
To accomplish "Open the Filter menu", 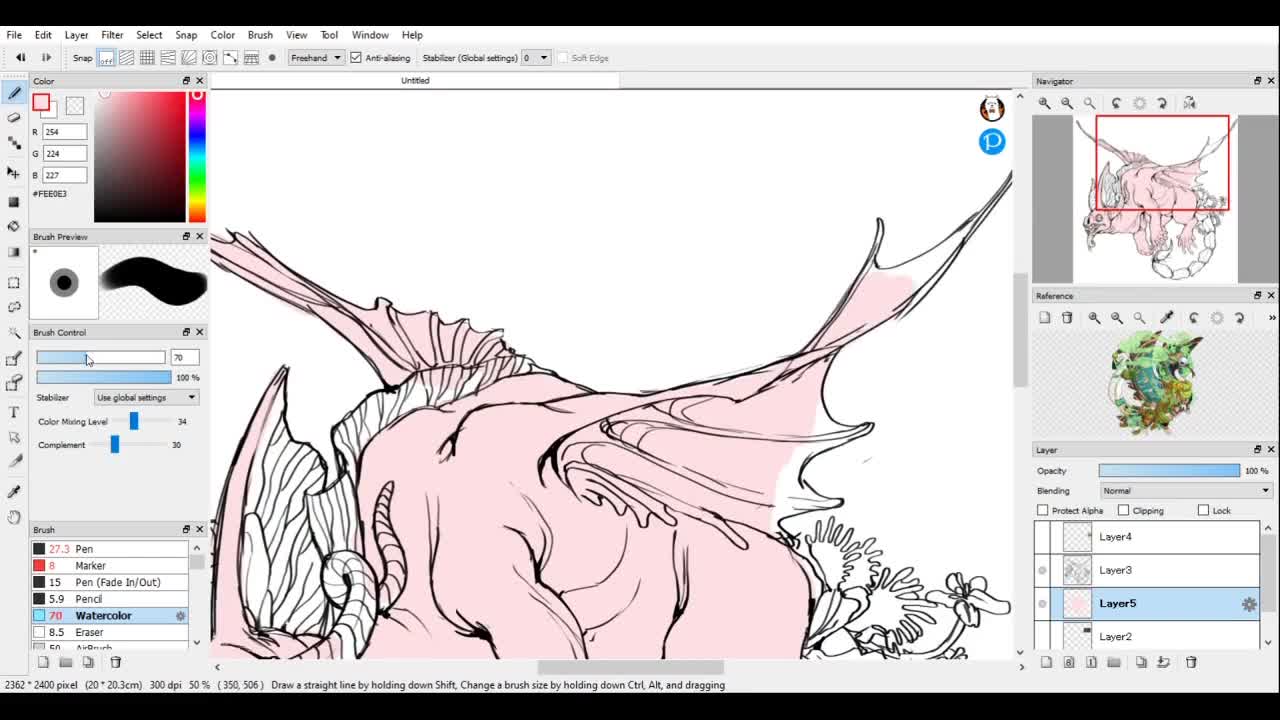I will (112, 35).
